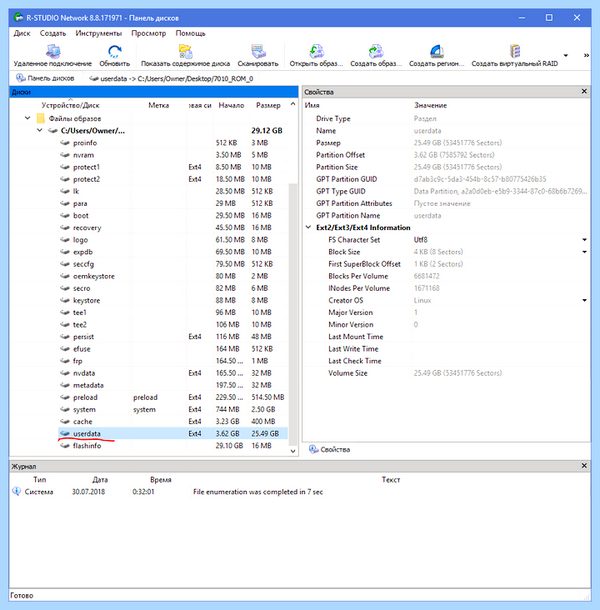Click the Create image toolbar icon
The image size is (600, 610).
376,51
